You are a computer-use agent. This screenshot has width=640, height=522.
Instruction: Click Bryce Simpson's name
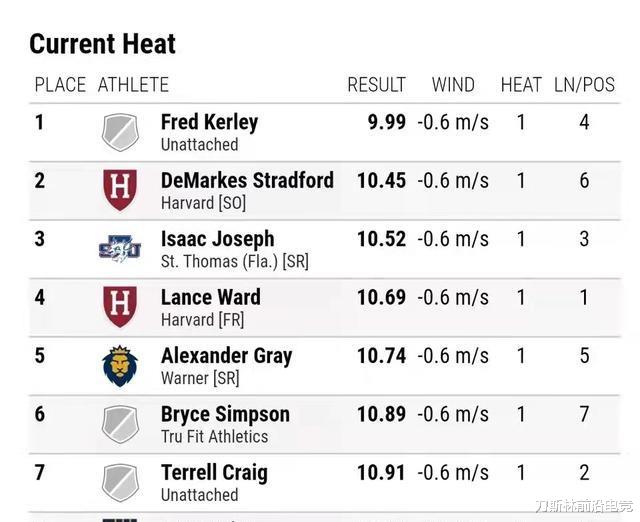click(x=225, y=414)
